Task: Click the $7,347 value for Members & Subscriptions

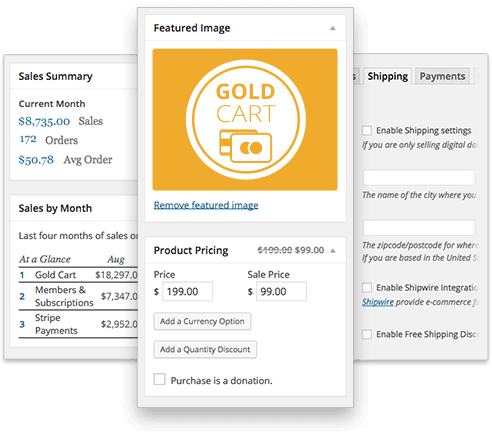Action: [119, 296]
